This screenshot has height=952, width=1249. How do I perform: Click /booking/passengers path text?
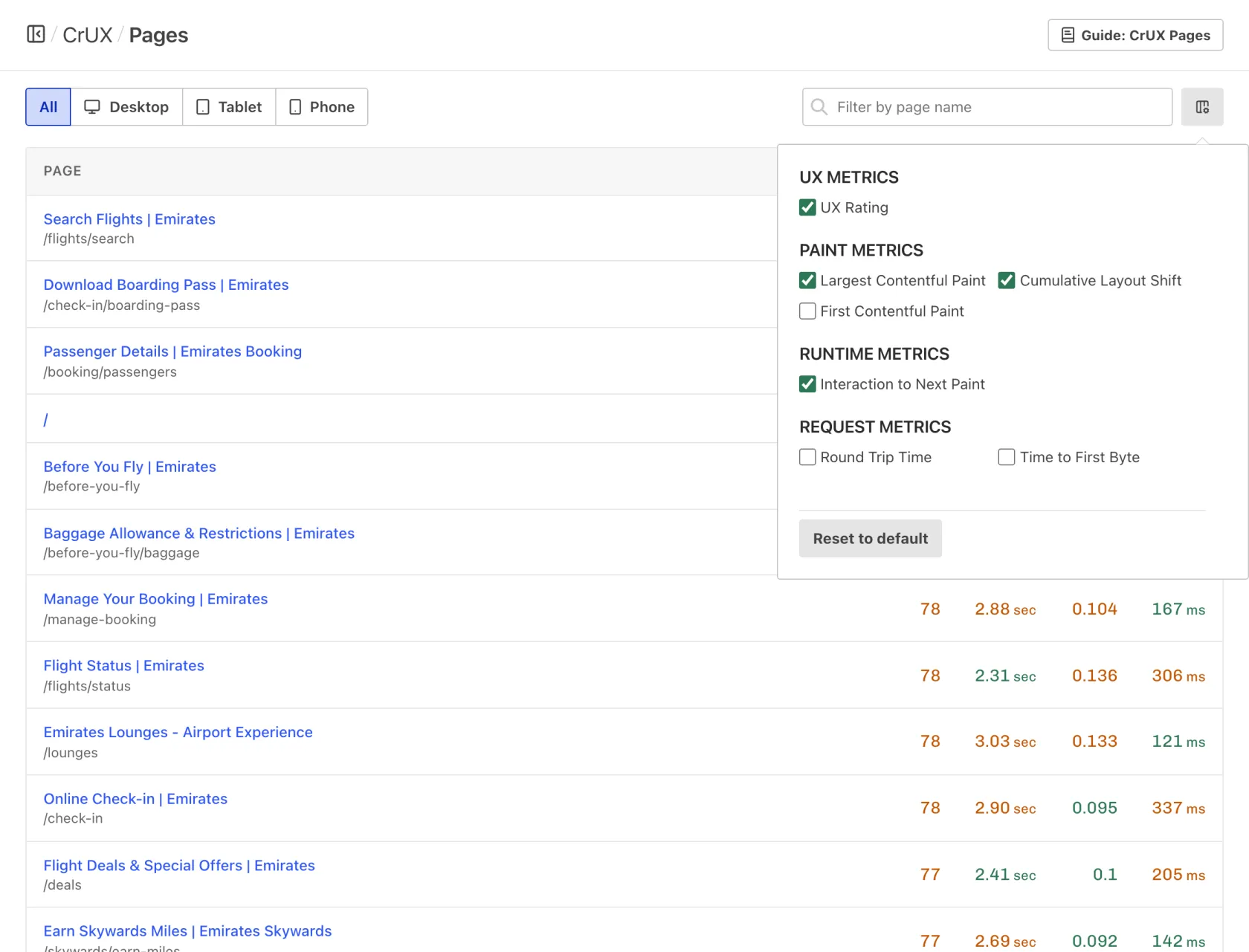point(110,372)
